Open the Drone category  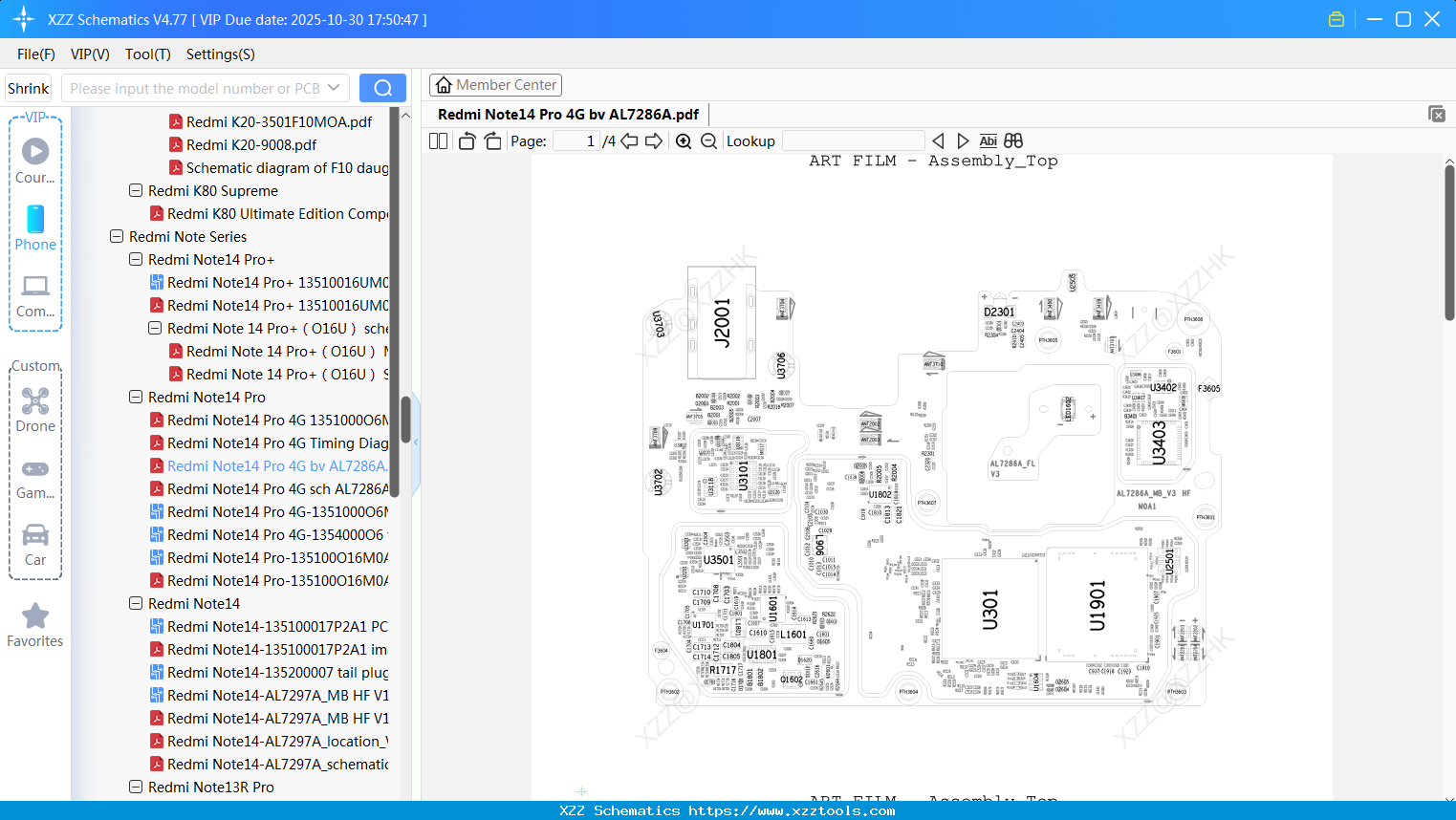[x=35, y=410]
